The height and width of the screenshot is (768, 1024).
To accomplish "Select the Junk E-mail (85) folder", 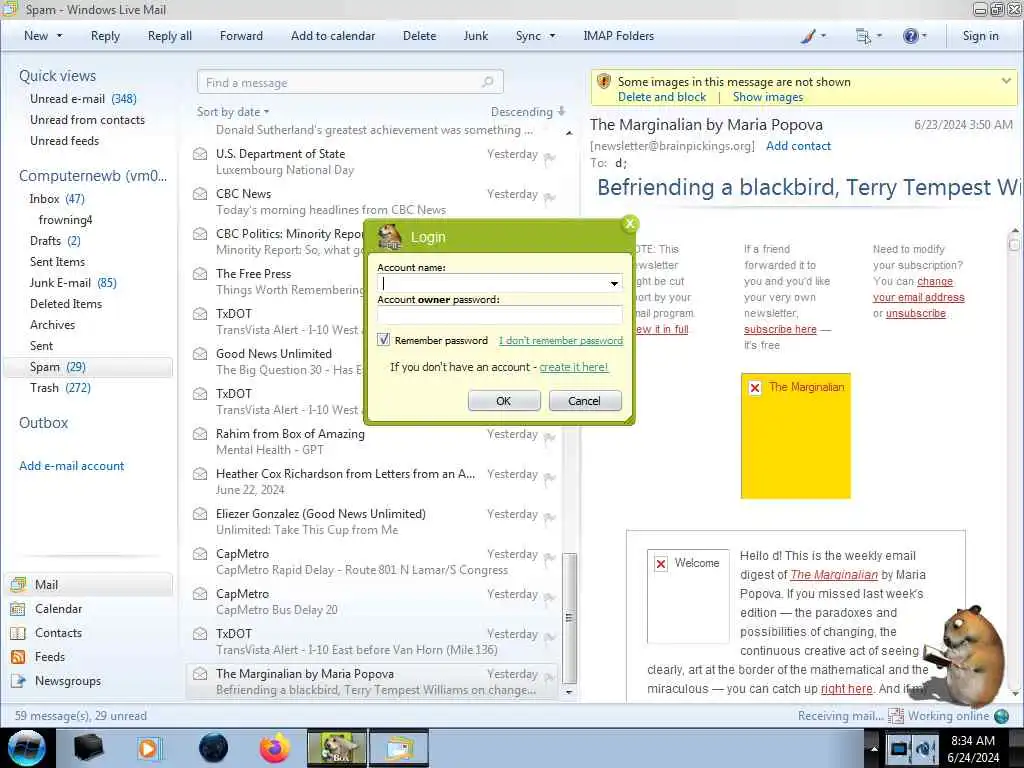I will 73,283.
